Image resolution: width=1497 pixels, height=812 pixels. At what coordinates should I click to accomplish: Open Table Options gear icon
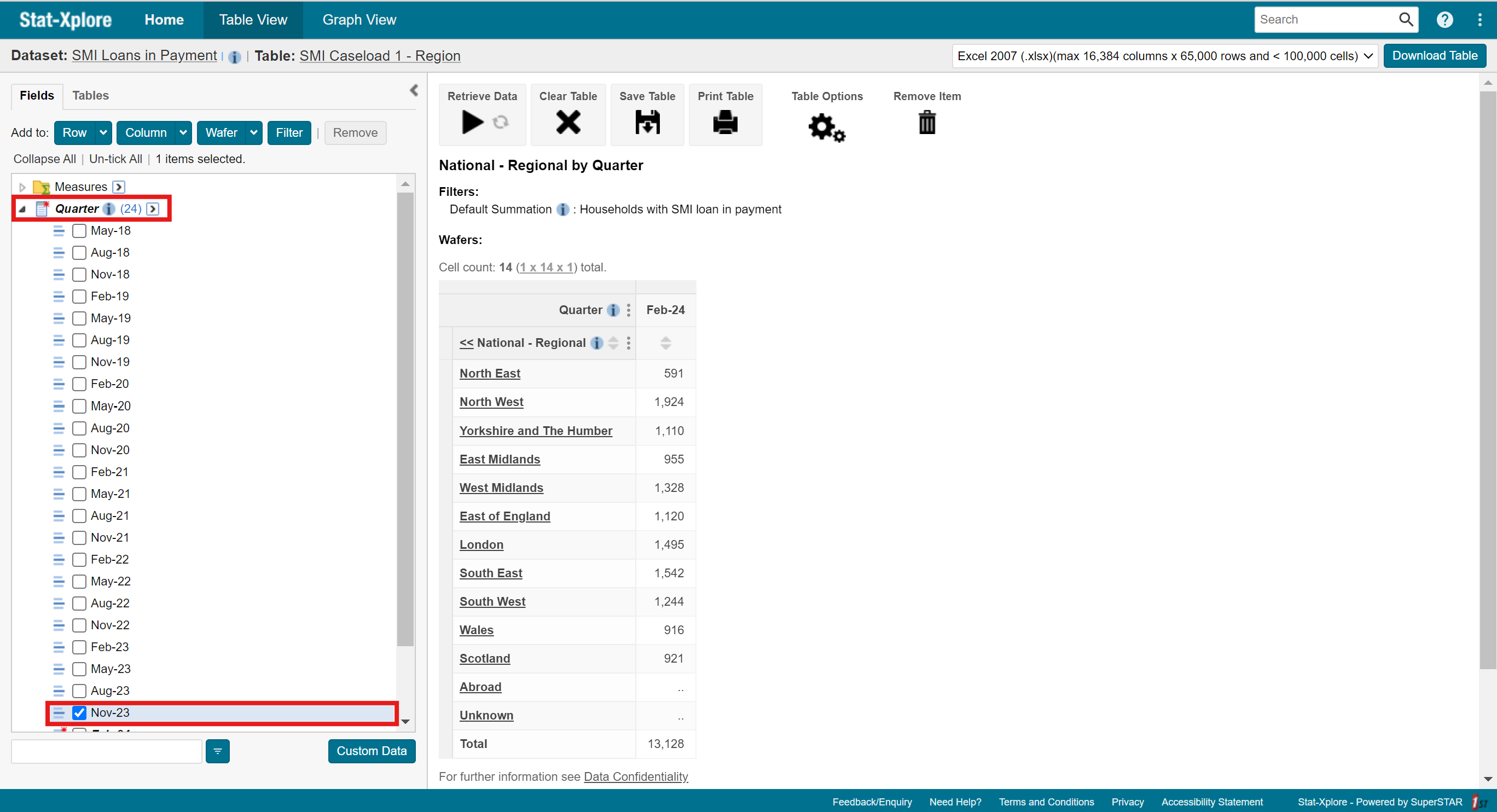point(826,127)
